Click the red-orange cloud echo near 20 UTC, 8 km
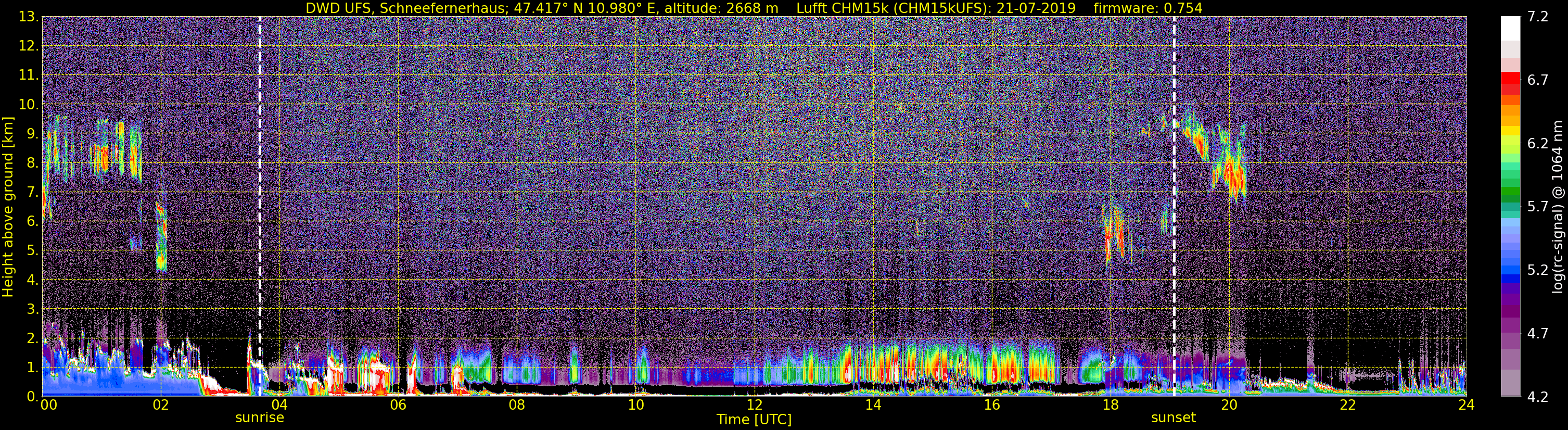This screenshot has width=1568, height=430. (x=1230, y=165)
